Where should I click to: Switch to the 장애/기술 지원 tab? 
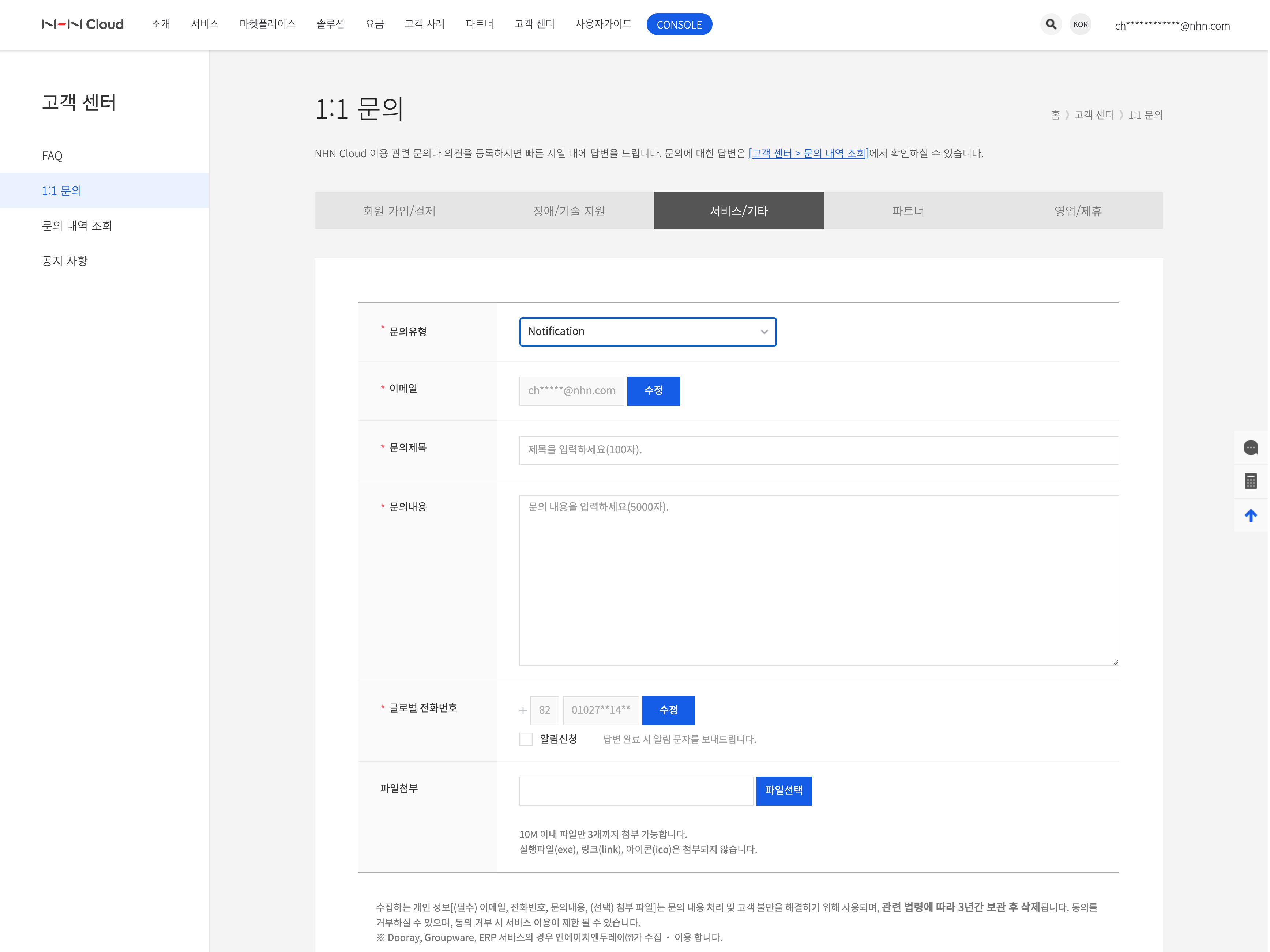[570, 211]
